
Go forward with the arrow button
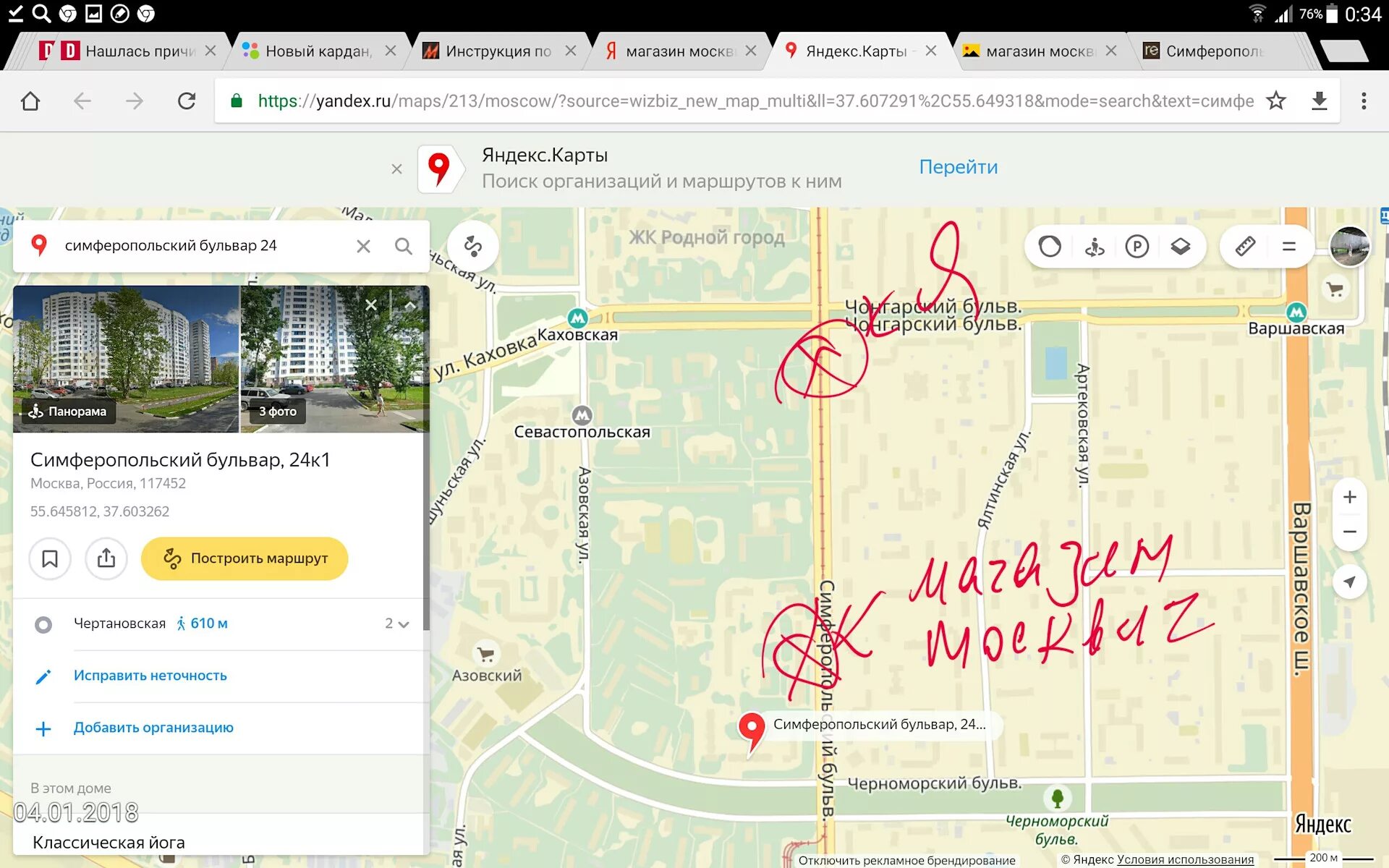click(135, 101)
